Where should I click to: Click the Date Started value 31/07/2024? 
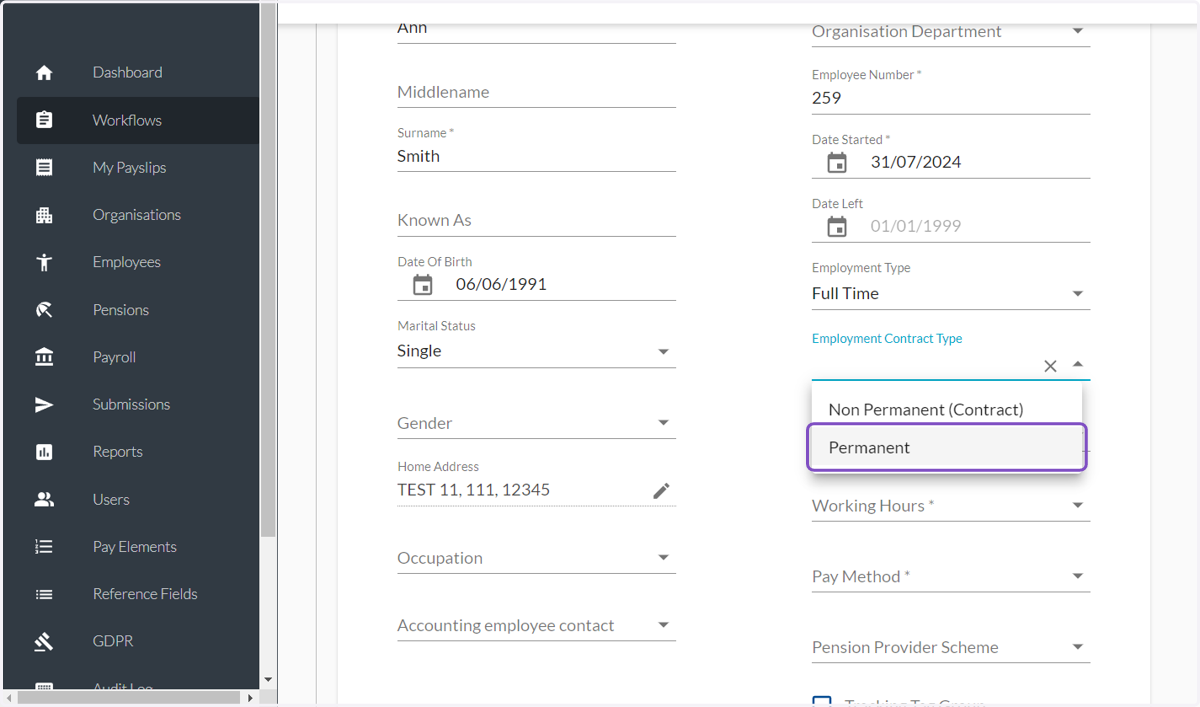click(916, 162)
